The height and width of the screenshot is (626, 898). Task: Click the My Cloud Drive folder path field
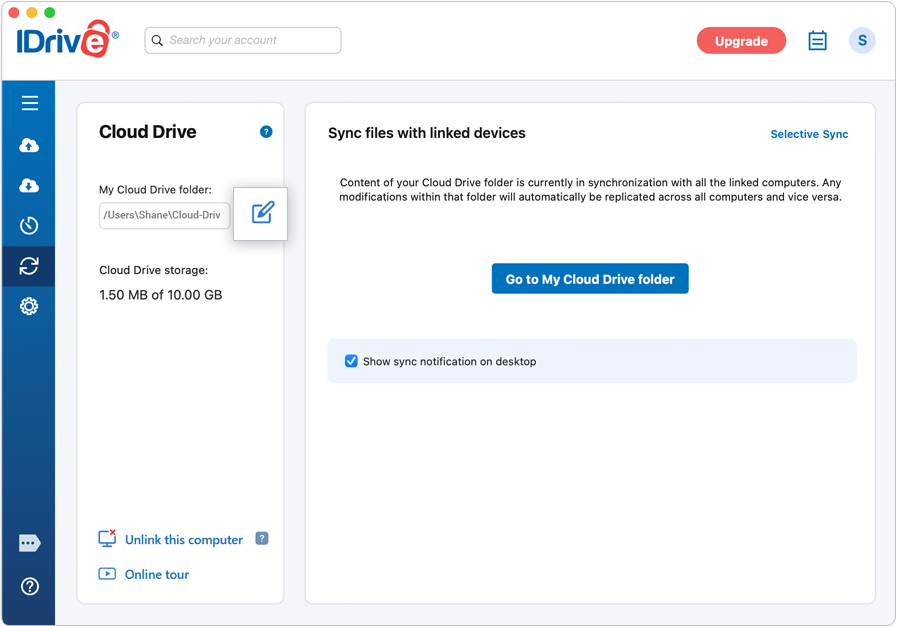[x=164, y=215]
